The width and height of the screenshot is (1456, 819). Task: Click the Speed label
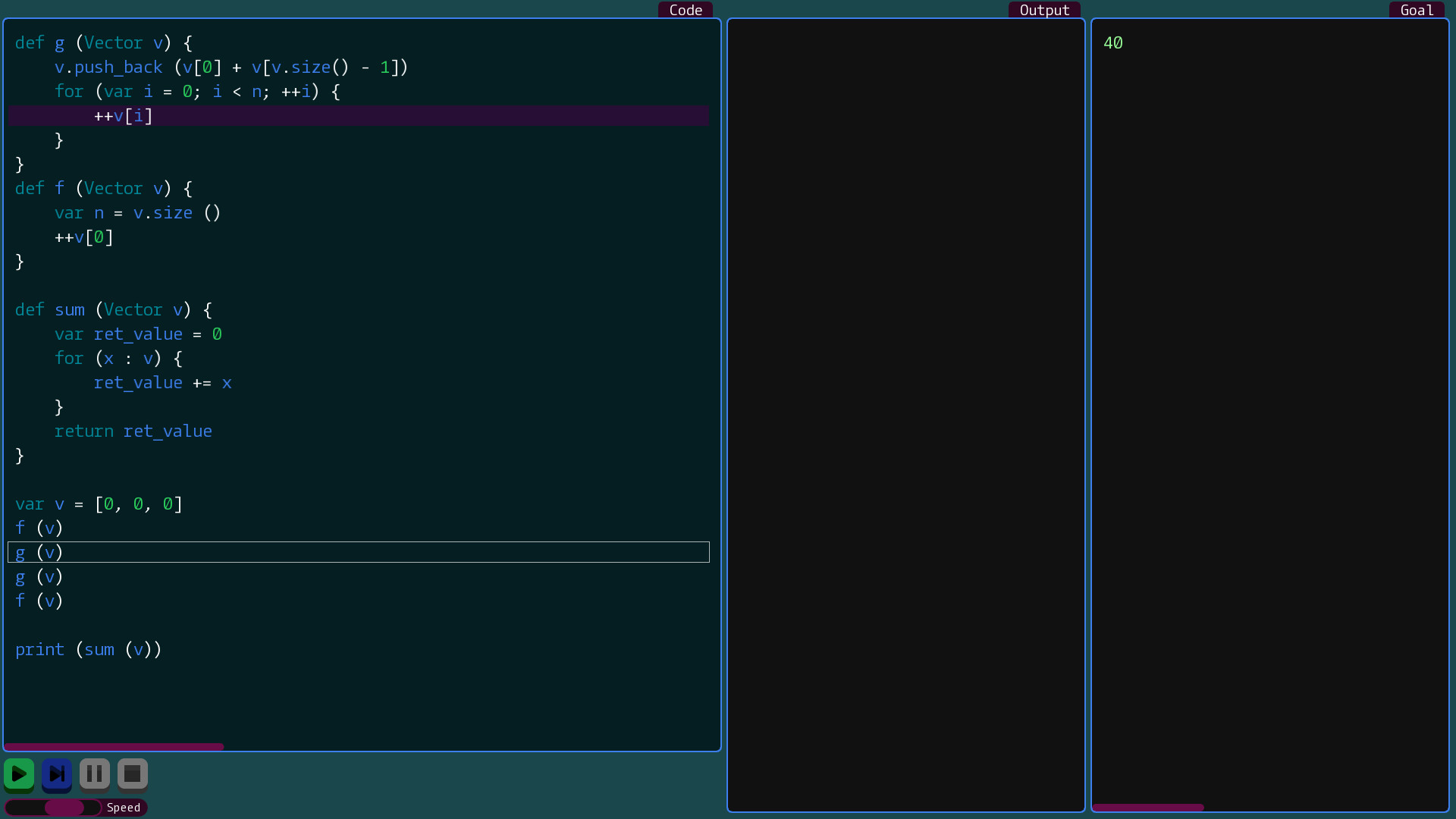click(124, 808)
